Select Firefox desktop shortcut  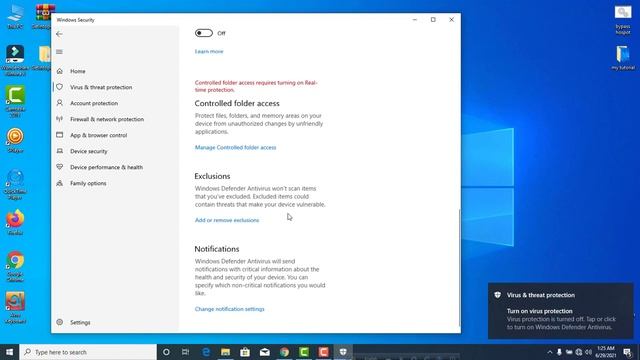click(15, 223)
